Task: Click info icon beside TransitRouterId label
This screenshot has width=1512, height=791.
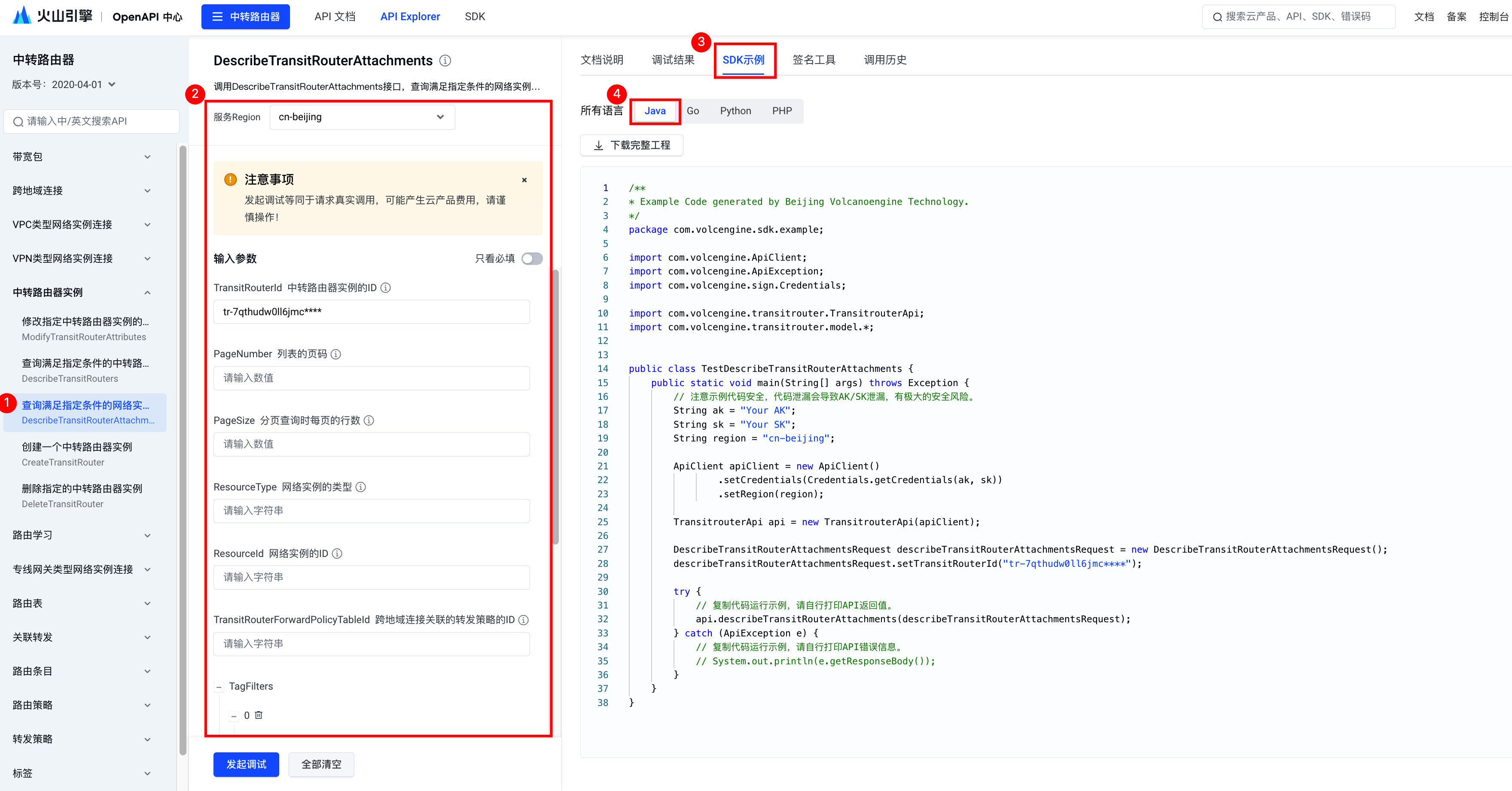Action: point(386,288)
